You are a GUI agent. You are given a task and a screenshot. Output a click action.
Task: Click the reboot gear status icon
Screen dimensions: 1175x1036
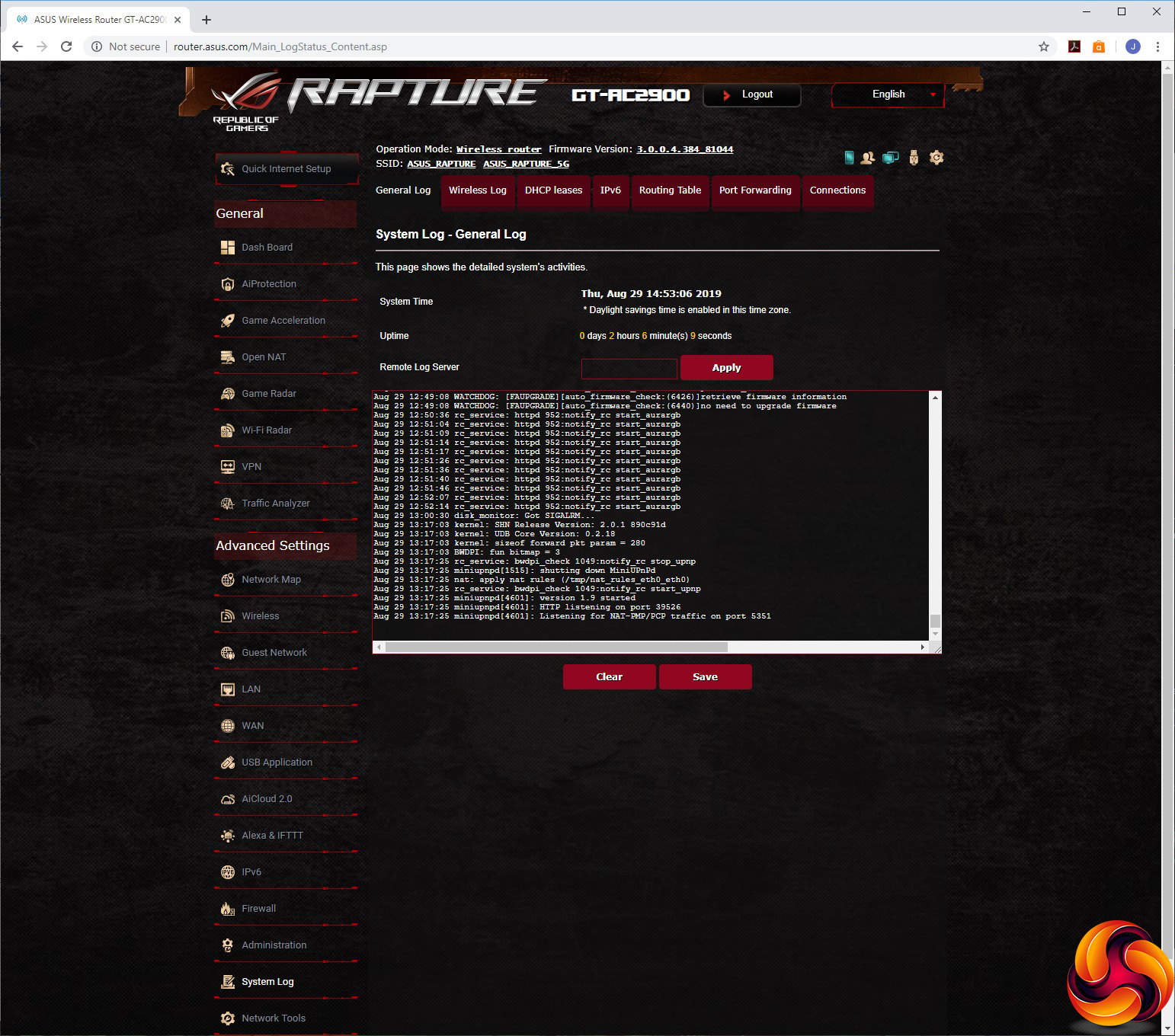(936, 158)
